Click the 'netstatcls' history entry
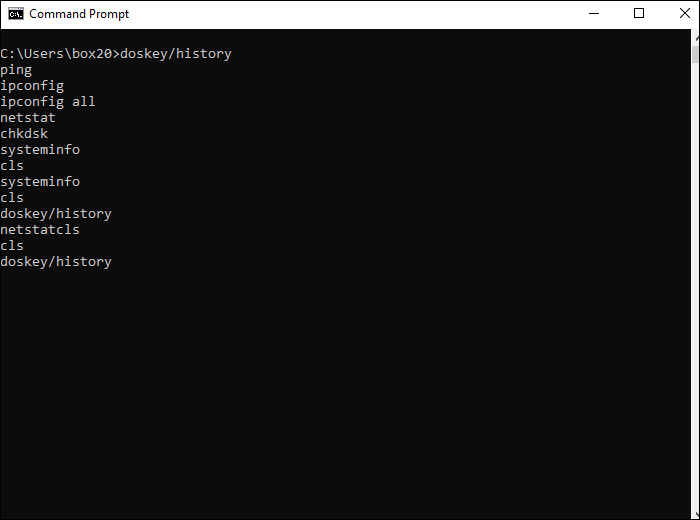 point(40,229)
